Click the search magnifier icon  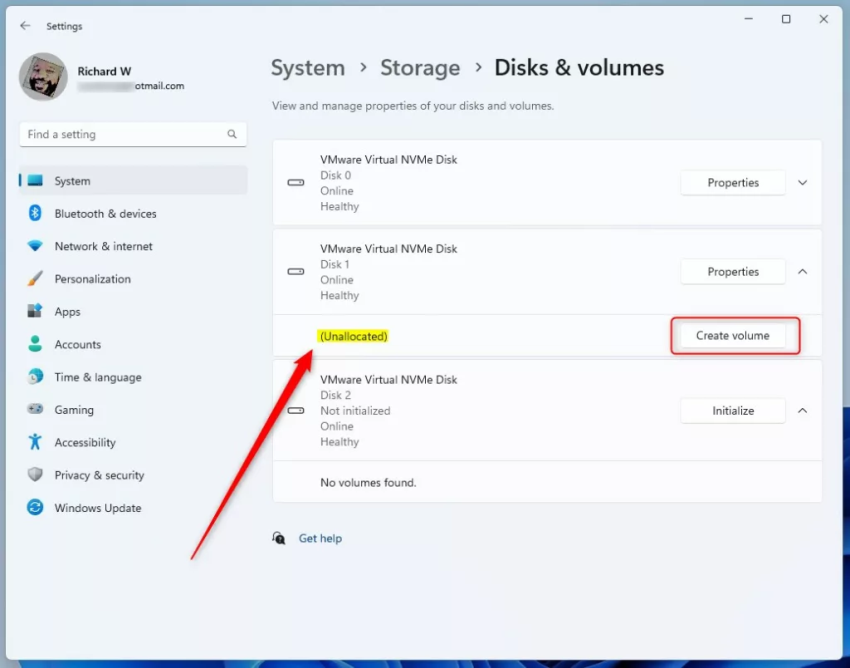[x=232, y=134]
